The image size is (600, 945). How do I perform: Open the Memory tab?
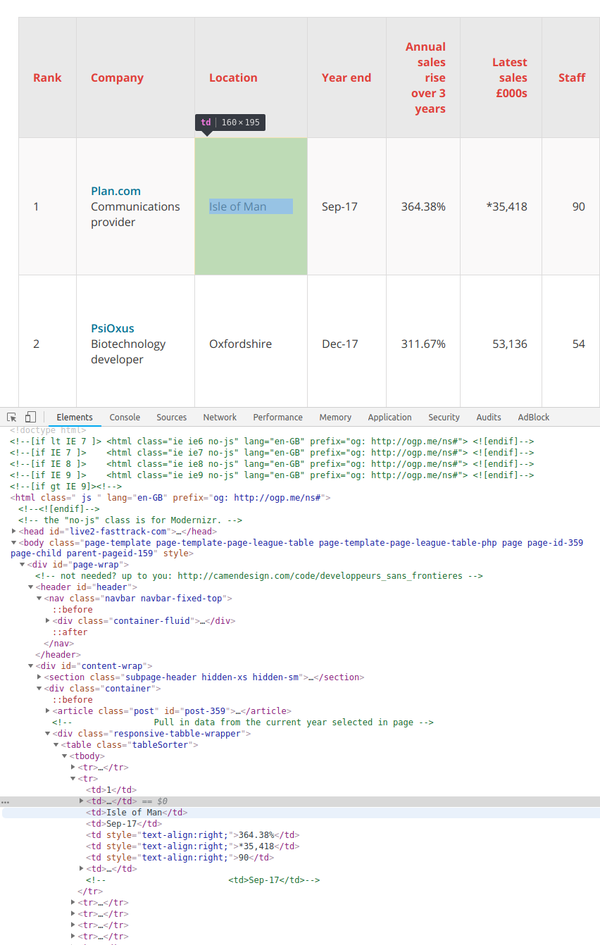click(x=335, y=417)
